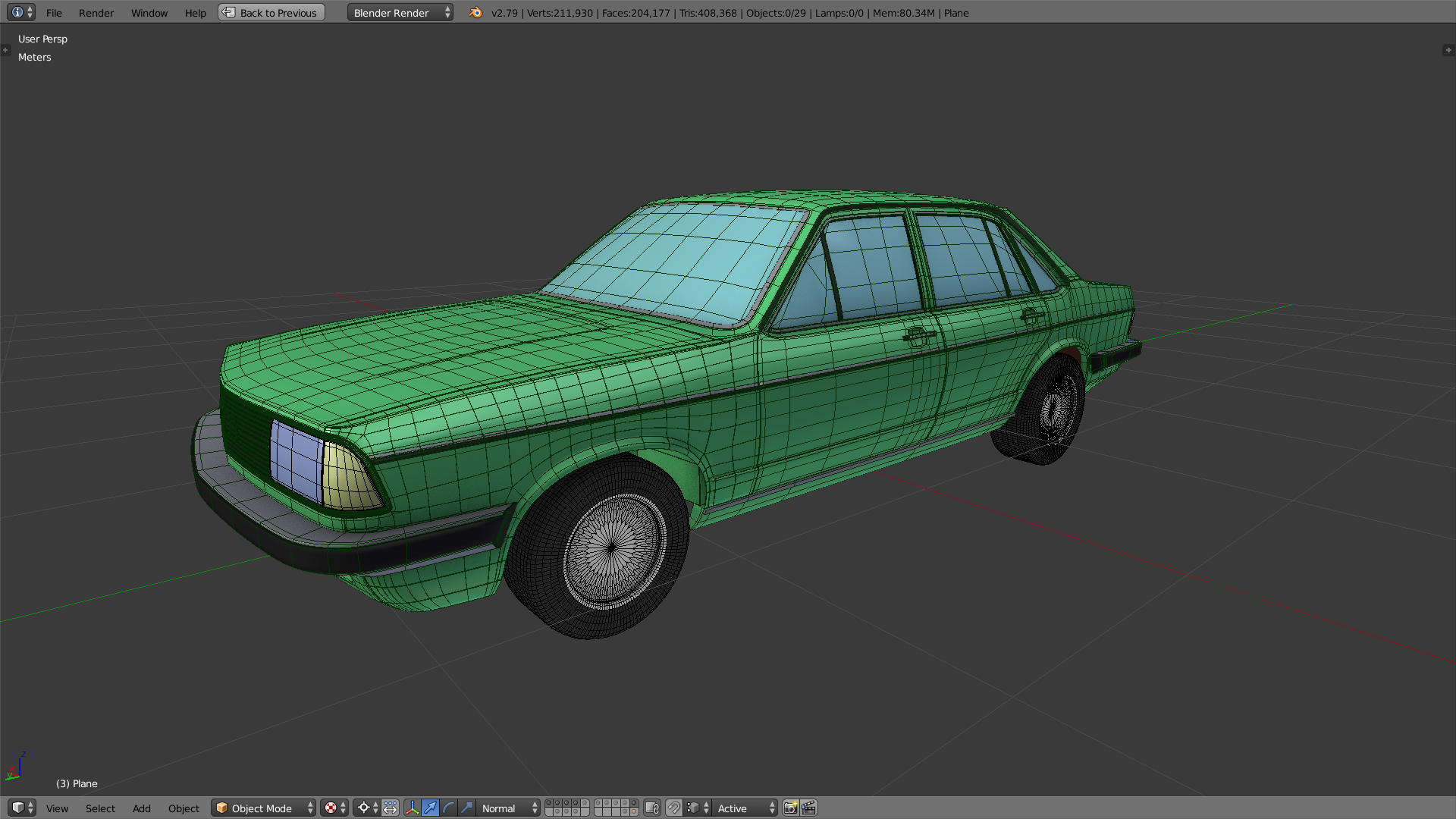This screenshot has width=1456, height=819.
Task: Select the scale manipulator icon
Action: pyautogui.click(x=466, y=808)
